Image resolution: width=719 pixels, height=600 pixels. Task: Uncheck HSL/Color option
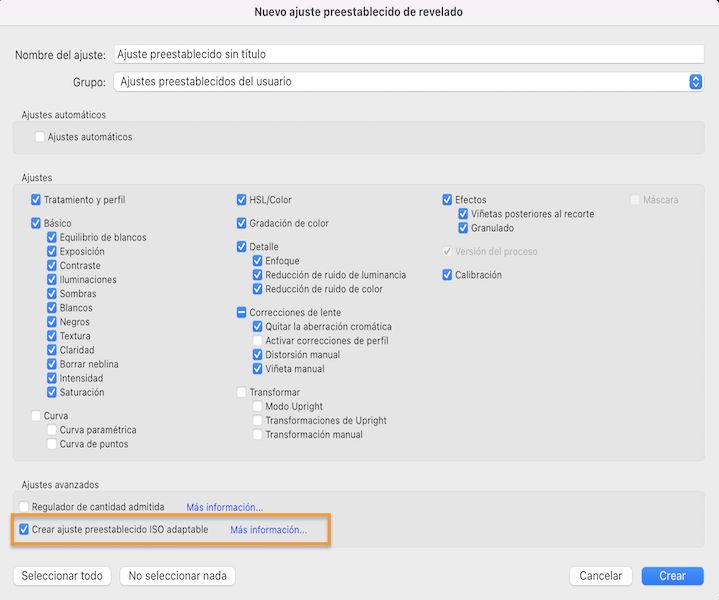pyautogui.click(x=242, y=200)
